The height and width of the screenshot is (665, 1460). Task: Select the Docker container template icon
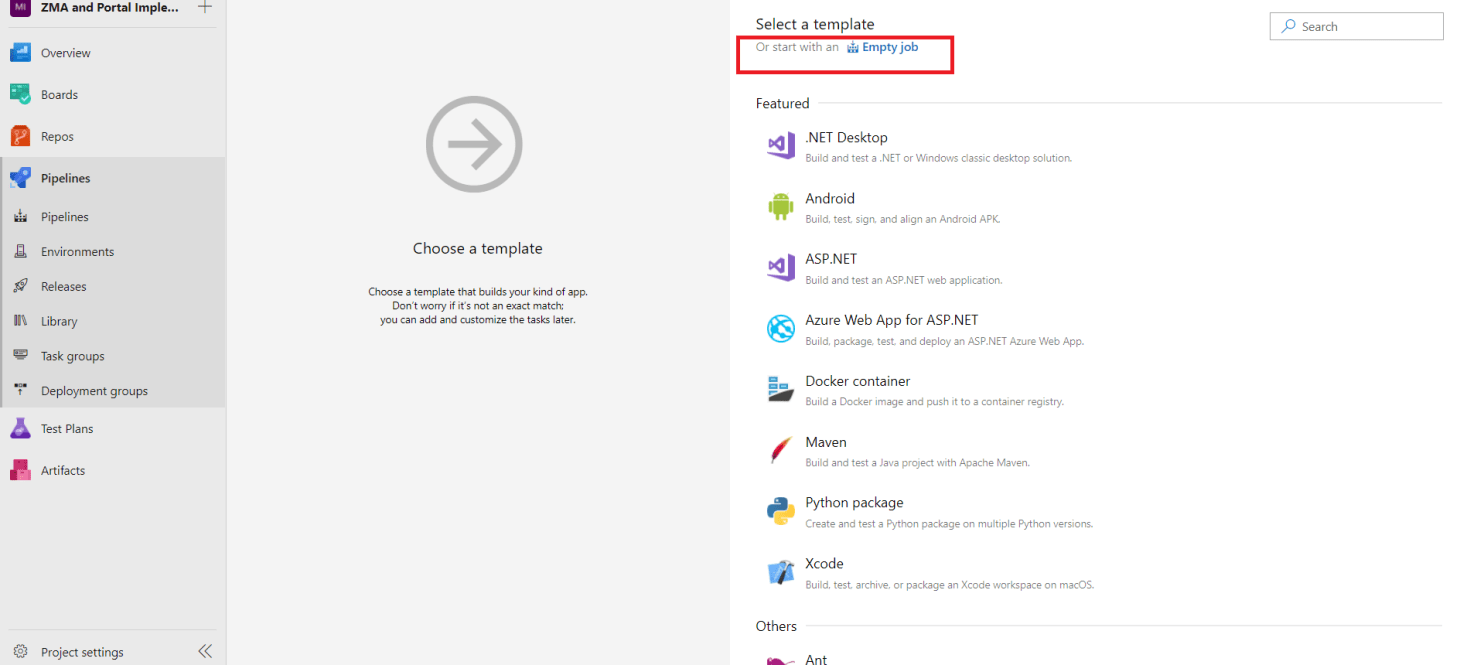pos(781,389)
